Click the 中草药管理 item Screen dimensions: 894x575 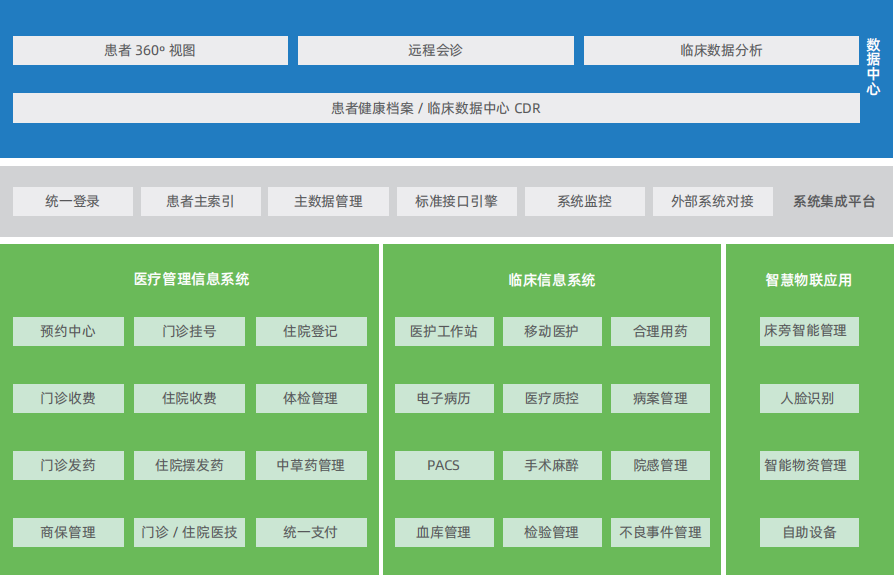(x=311, y=465)
